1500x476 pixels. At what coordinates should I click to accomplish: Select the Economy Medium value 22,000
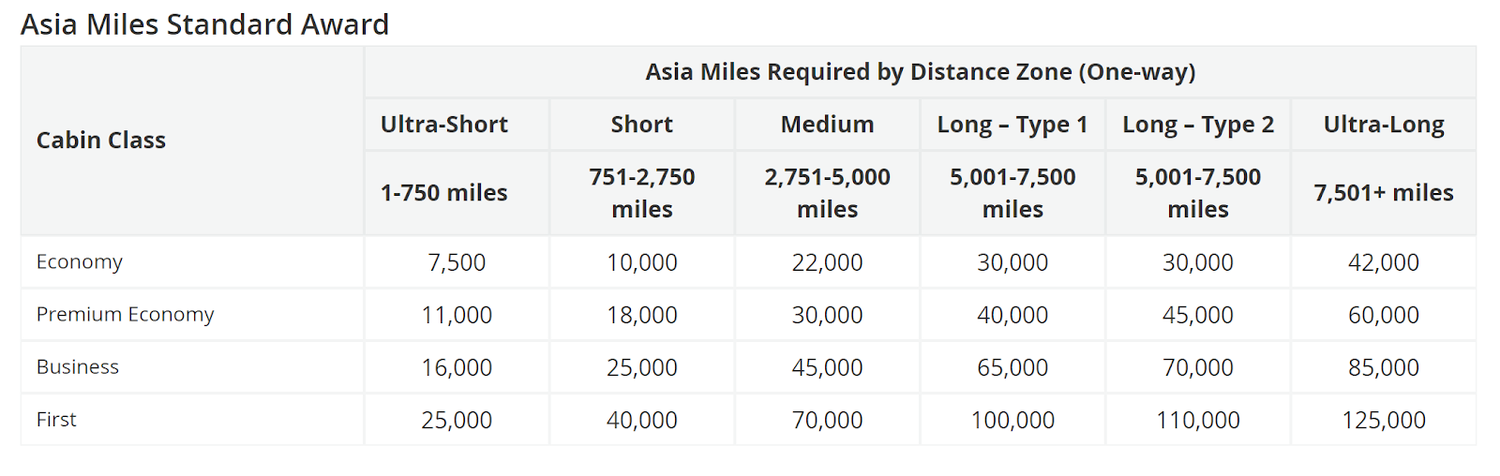coord(827,263)
